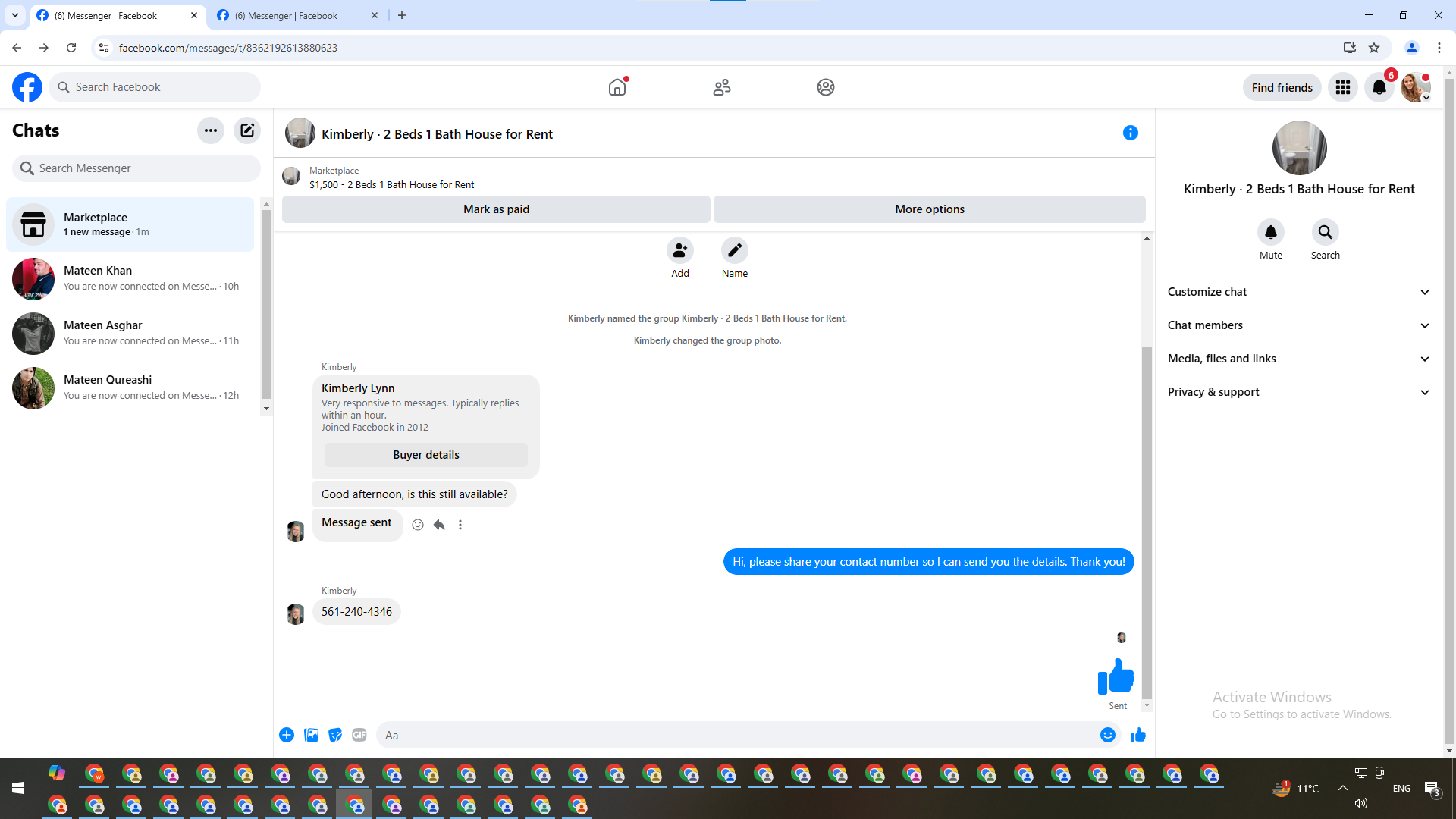Open the taskbar volume control
1456x819 pixels.
(1361, 803)
